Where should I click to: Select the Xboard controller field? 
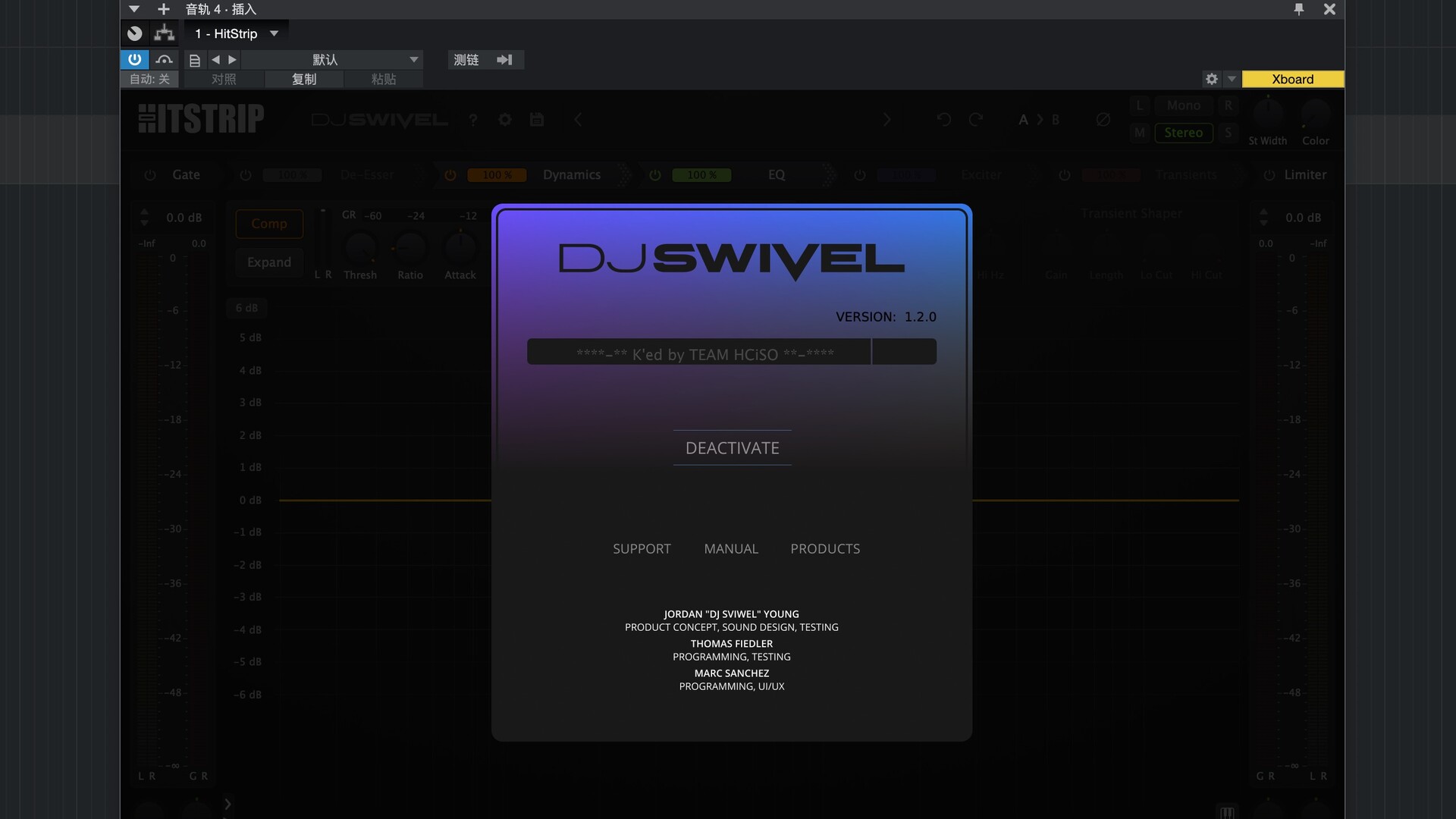1293,79
